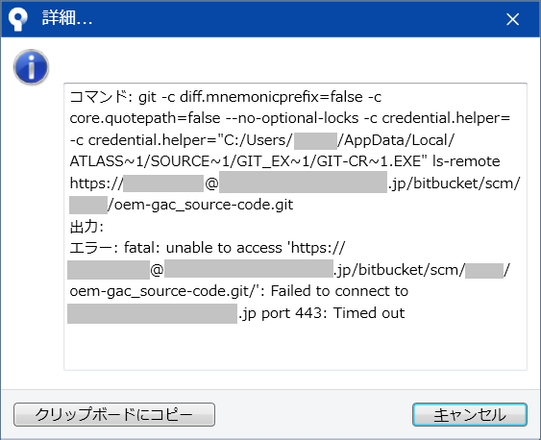Click the 出力: label text
541x440 pixels.
tap(87, 227)
